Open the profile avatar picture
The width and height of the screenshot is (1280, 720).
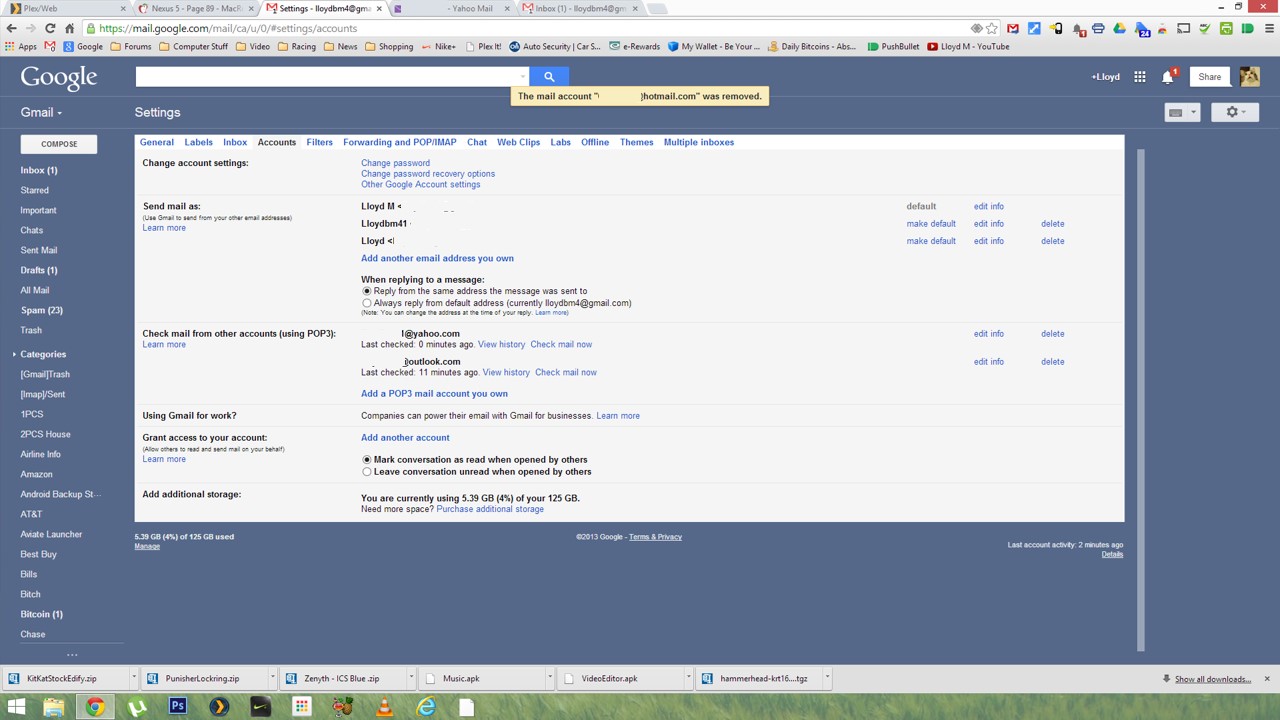coord(1249,77)
